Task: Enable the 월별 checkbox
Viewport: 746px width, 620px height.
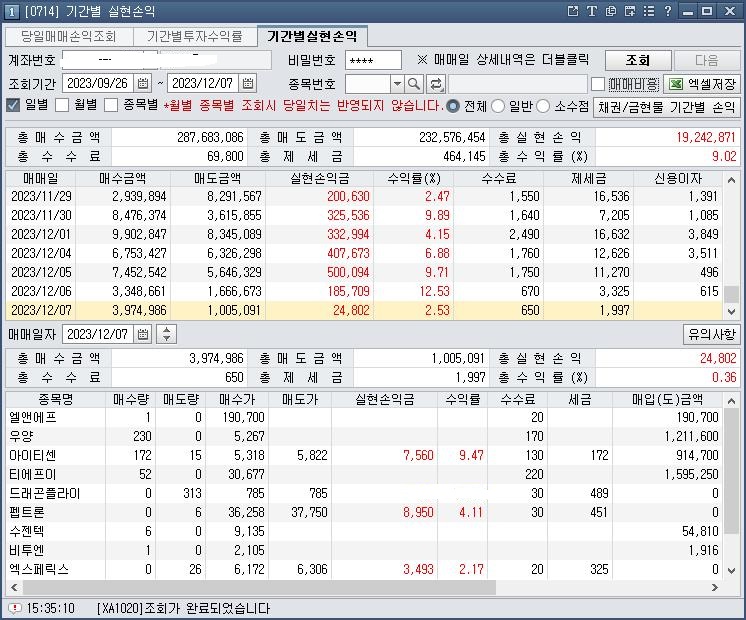Action: 62,105
